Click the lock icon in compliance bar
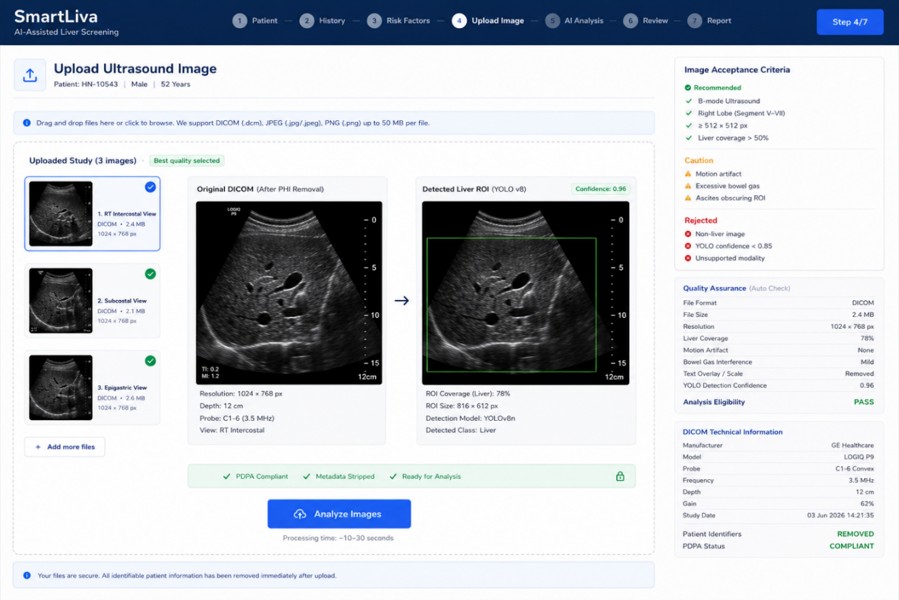Viewport: 899px width, 600px height. click(x=620, y=476)
